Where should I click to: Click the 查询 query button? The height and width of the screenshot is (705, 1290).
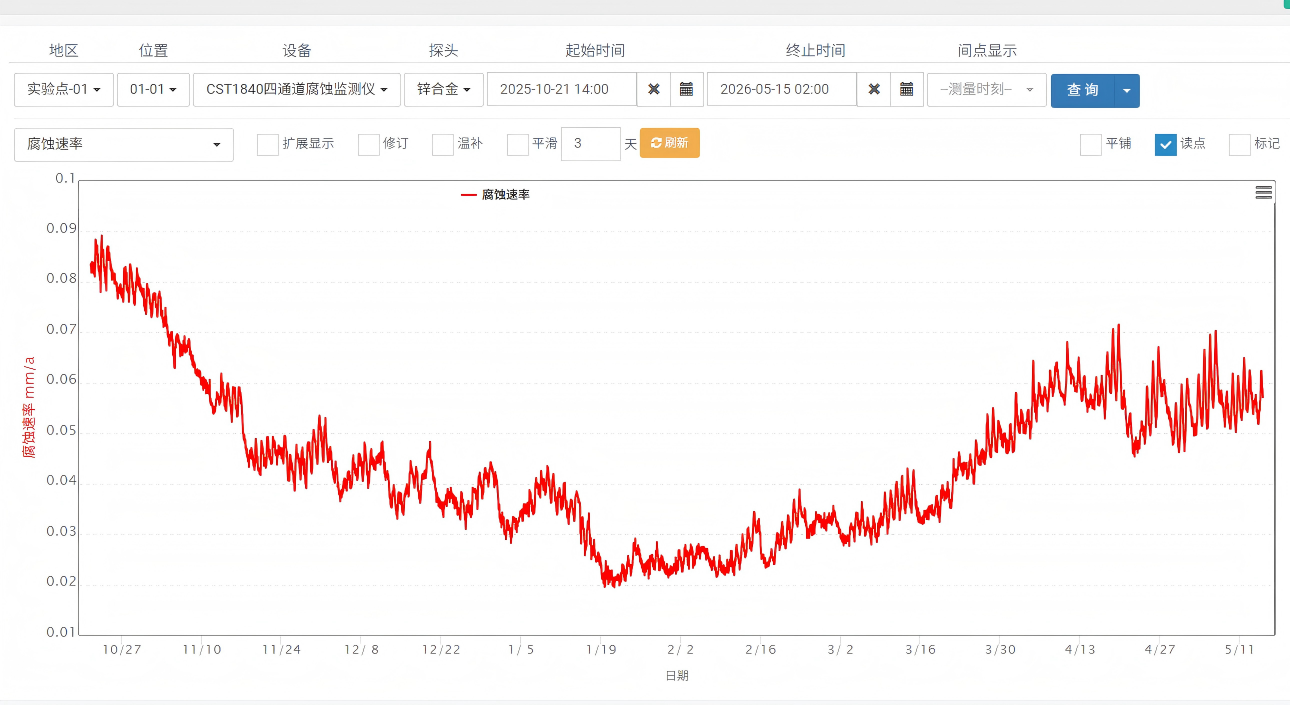point(1083,90)
